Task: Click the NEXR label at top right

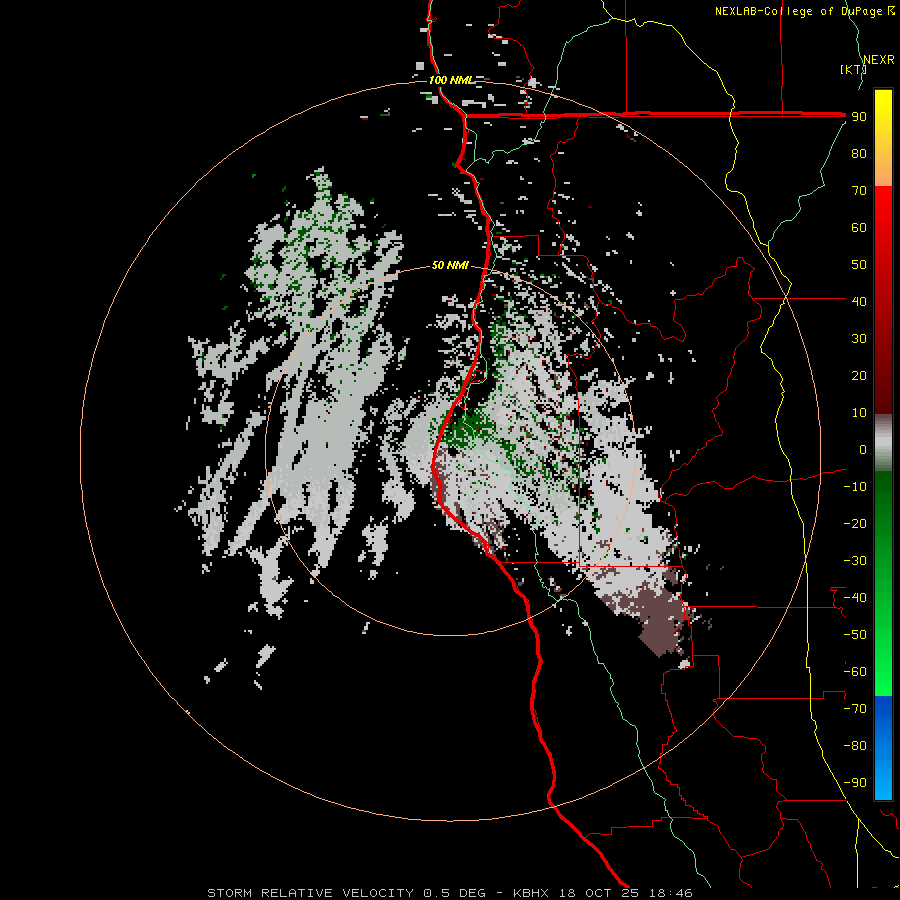Action: pos(879,60)
